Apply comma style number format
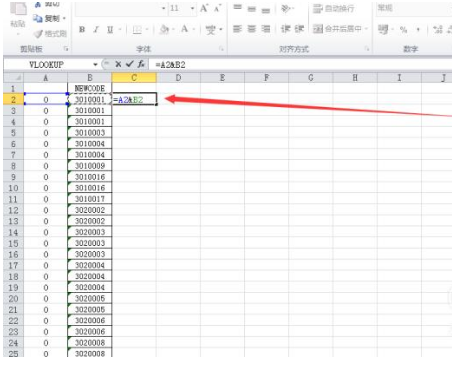 418,30
